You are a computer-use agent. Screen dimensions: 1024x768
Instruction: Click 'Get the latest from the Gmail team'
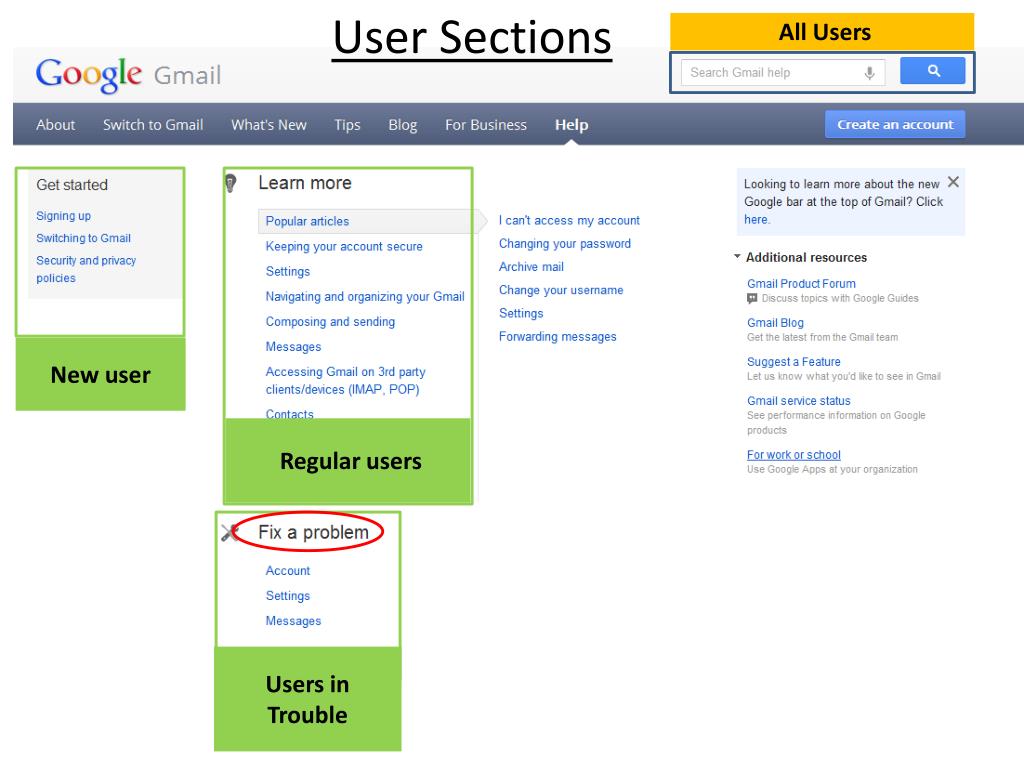(x=822, y=338)
